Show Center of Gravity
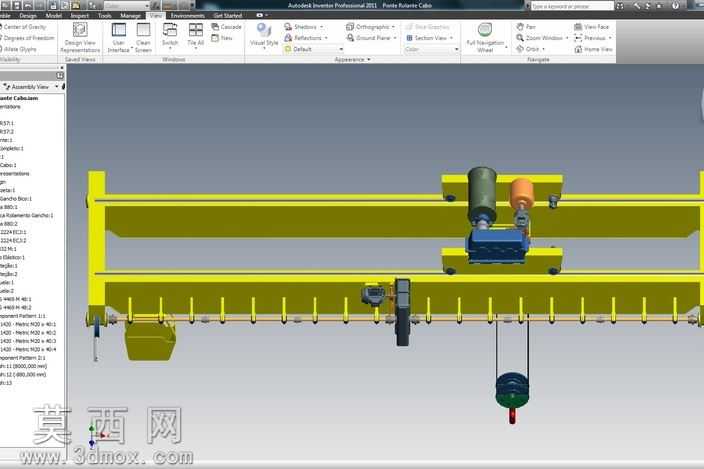Screen dimensions: 704x469 23,27
